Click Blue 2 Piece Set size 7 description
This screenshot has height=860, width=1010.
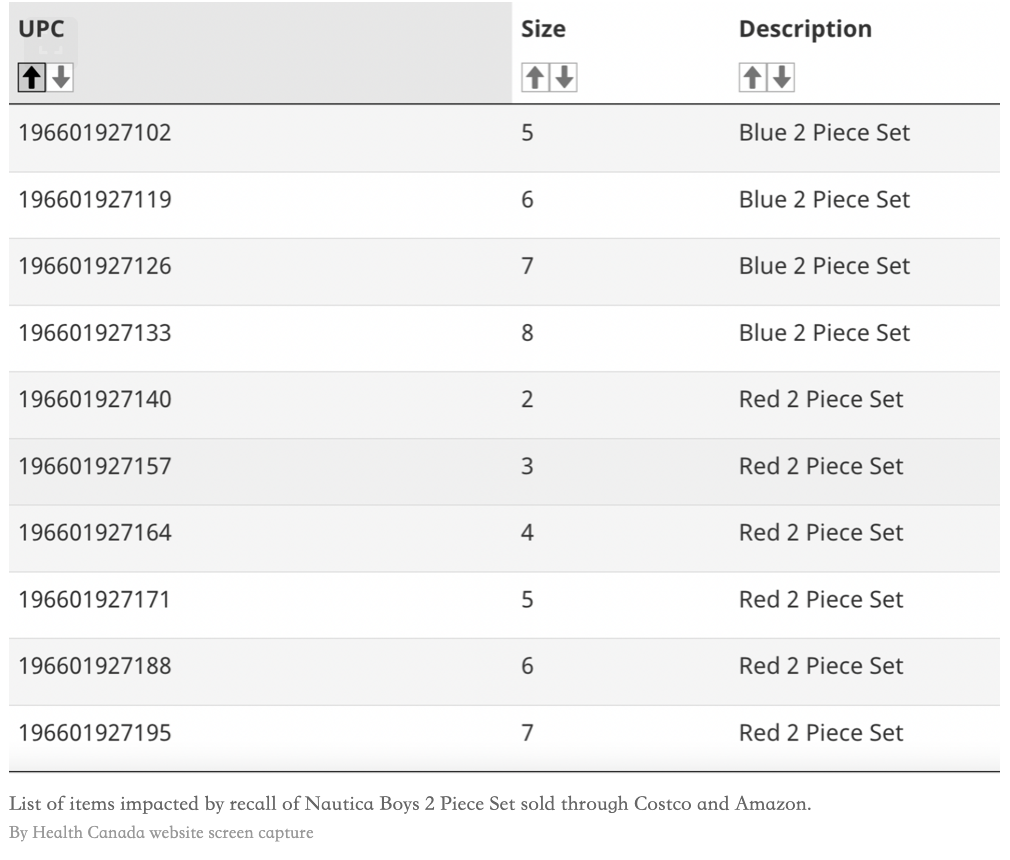824,266
